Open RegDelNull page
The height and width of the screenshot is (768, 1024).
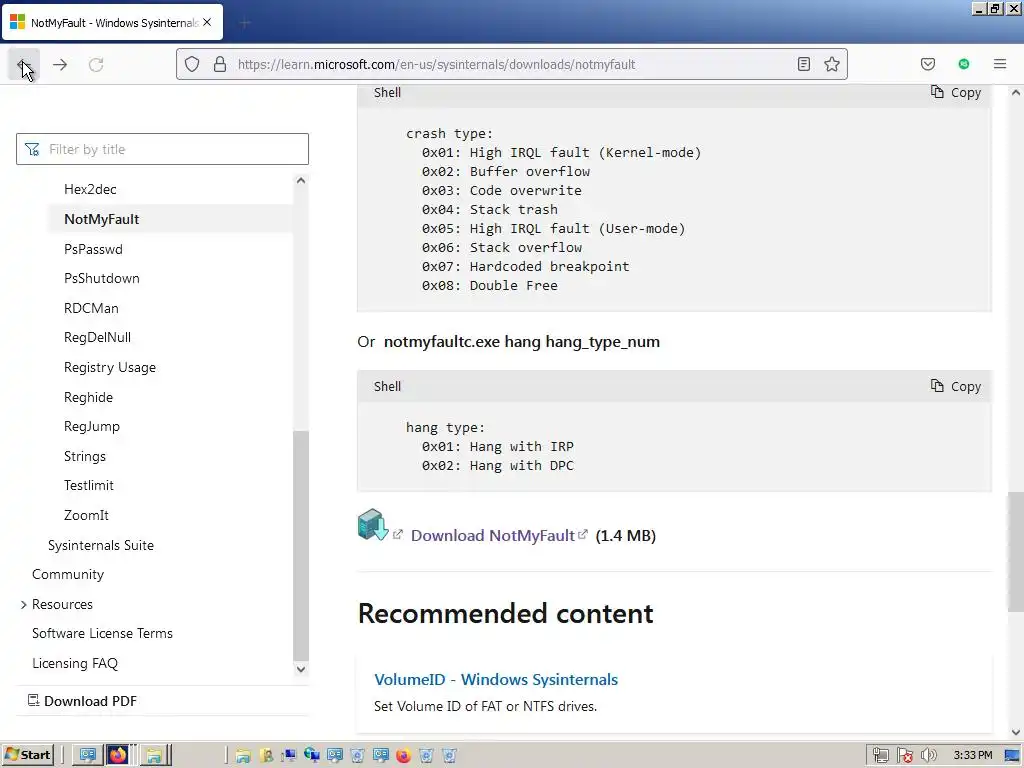(97, 337)
